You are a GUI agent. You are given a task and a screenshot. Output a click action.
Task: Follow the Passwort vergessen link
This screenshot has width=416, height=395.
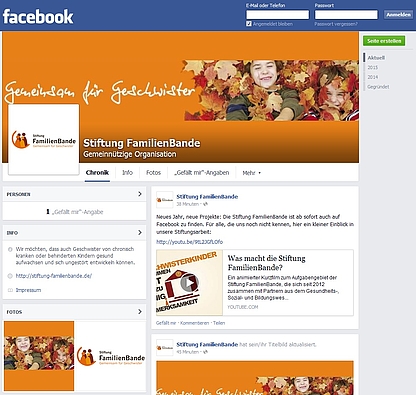(336, 24)
